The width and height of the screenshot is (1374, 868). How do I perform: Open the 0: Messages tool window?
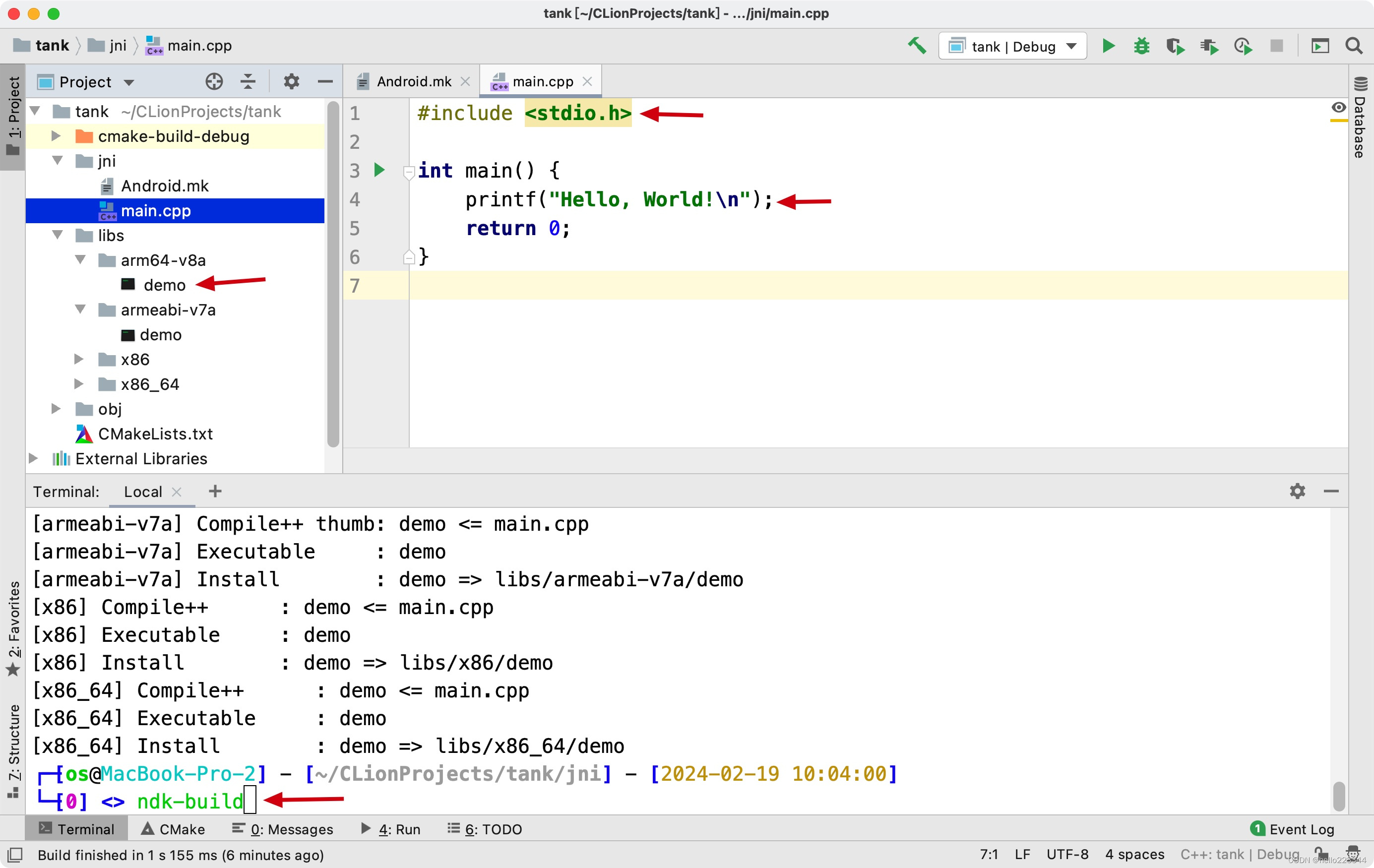[282, 829]
